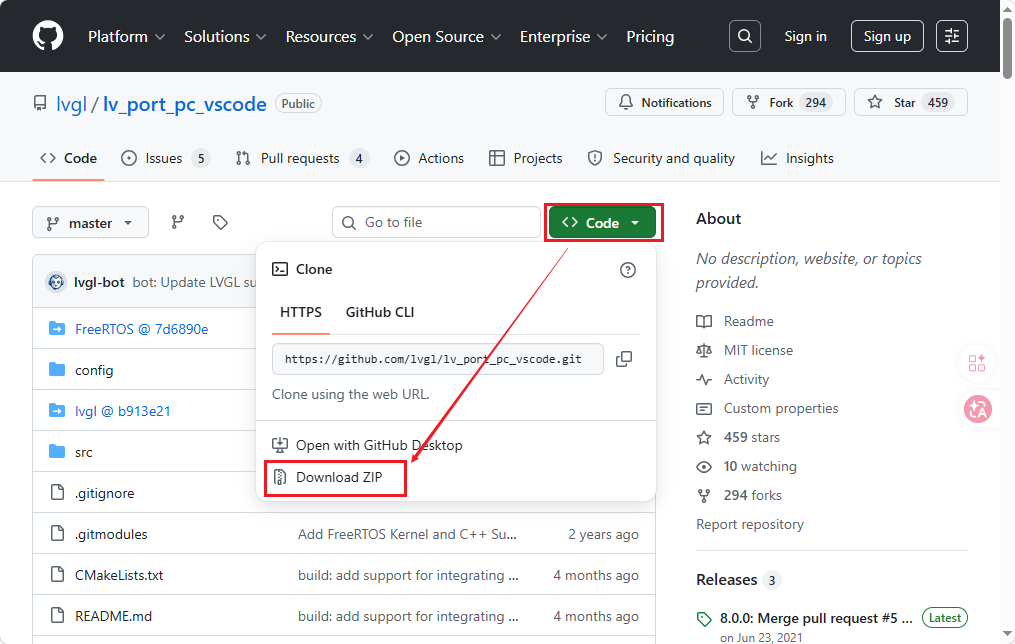This screenshot has height=644, width=1015.
Task: Open the lv_port_pc_vscode repository link
Action: tap(184, 104)
